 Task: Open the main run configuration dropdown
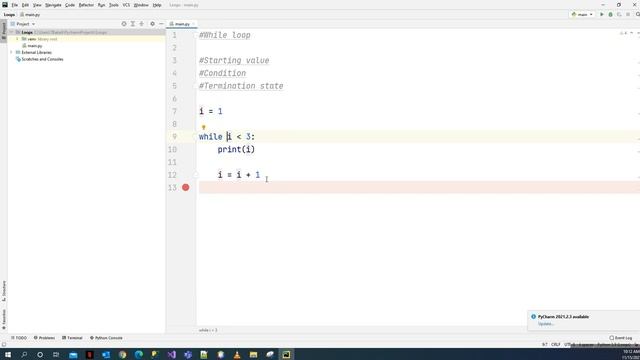(x=582, y=15)
